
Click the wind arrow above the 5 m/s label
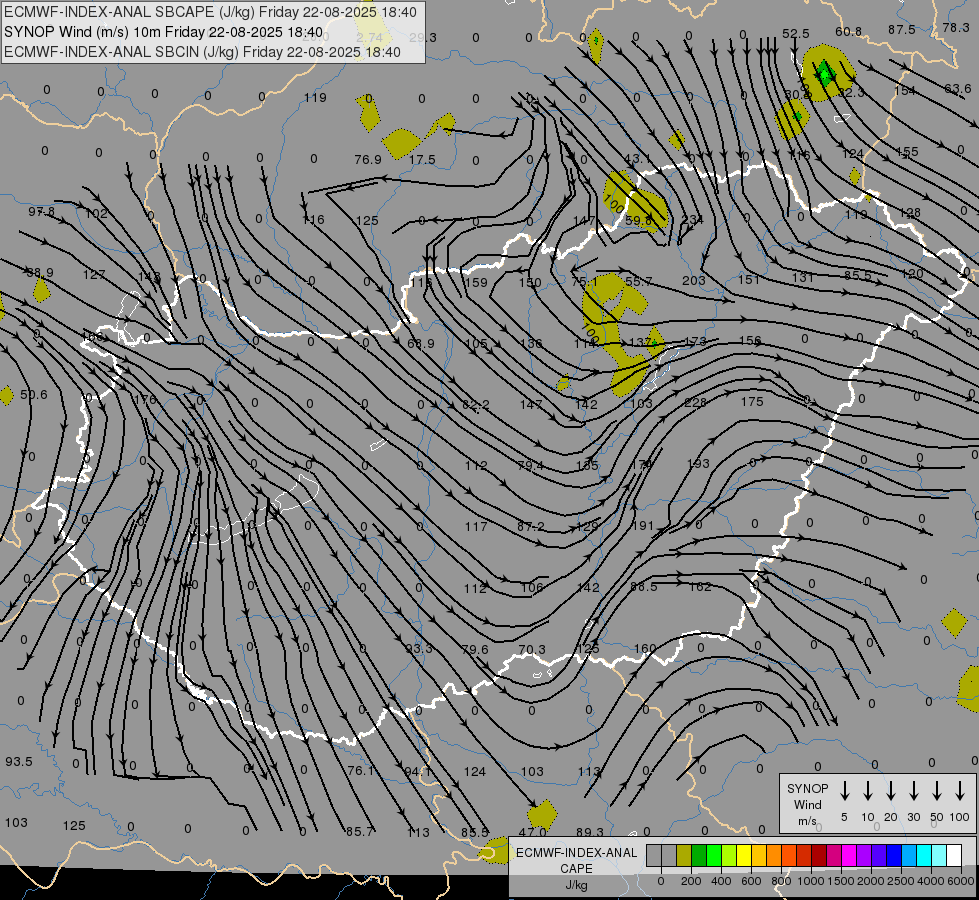(844, 791)
